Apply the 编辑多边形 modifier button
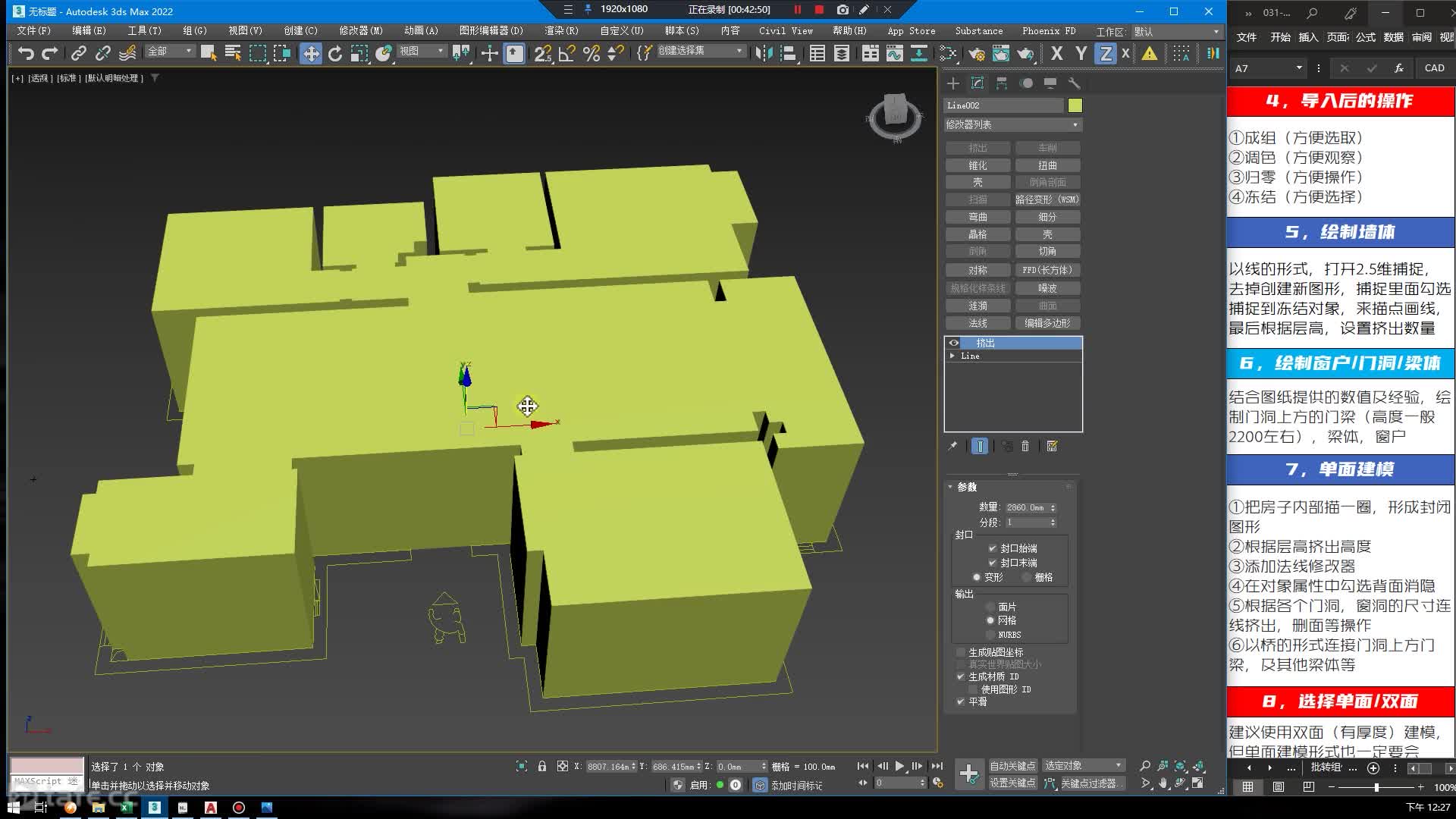The image size is (1456, 819). pos(1047,323)
